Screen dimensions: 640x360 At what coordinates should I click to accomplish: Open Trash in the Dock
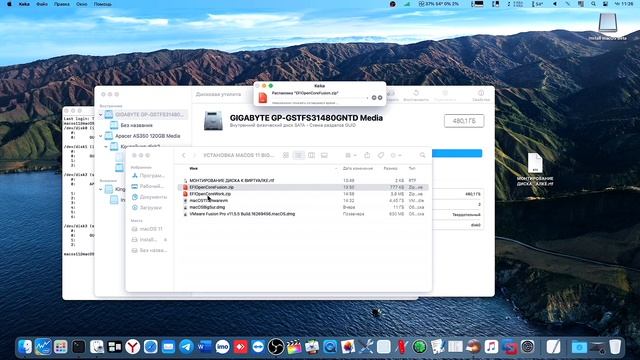coord(615,347)
